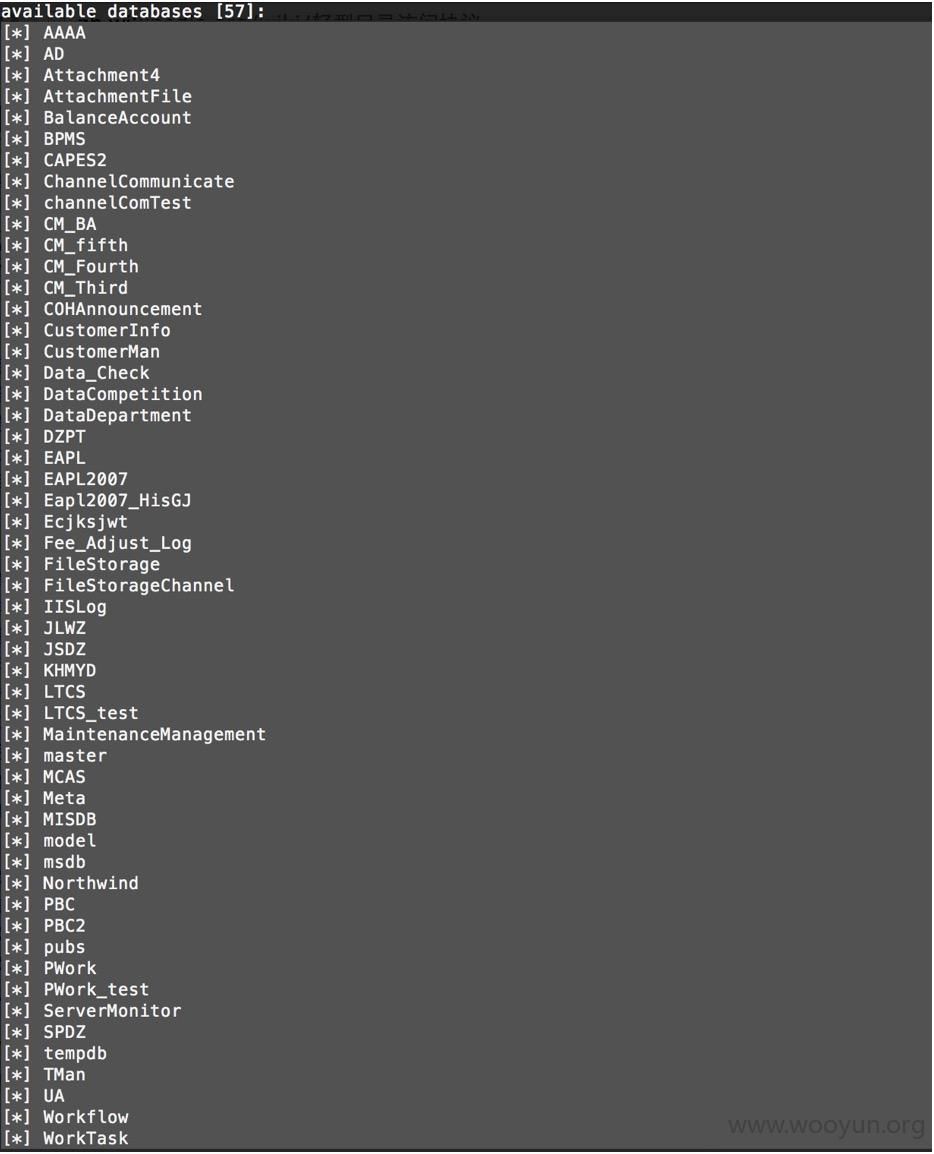Screen dimensions: 934x1154
Task: Click the ServerMonitor database line
Action: (x=112, y=1011)
